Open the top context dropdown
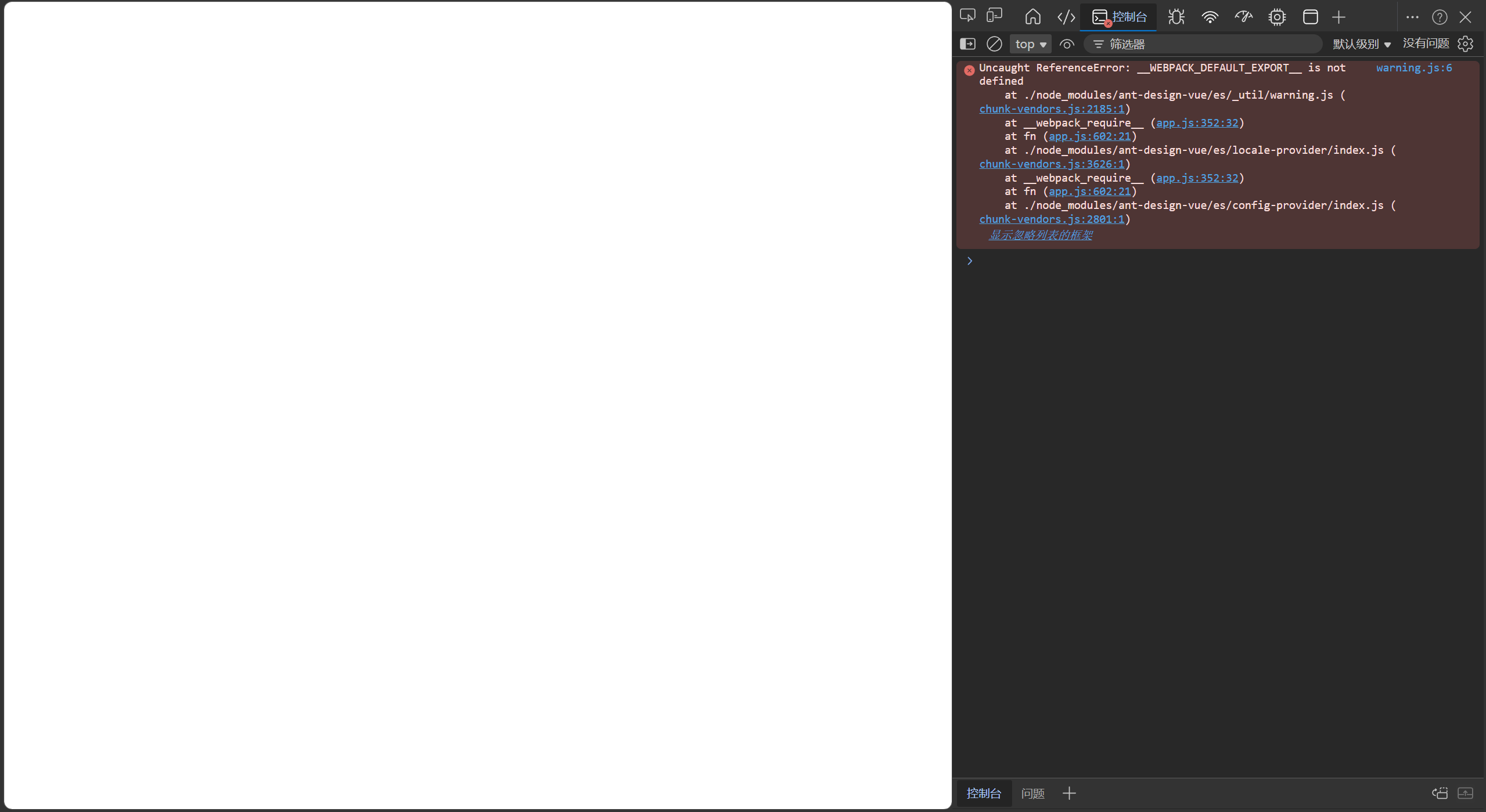Viewport: 1486px width, 812px height. [1030, 44]
